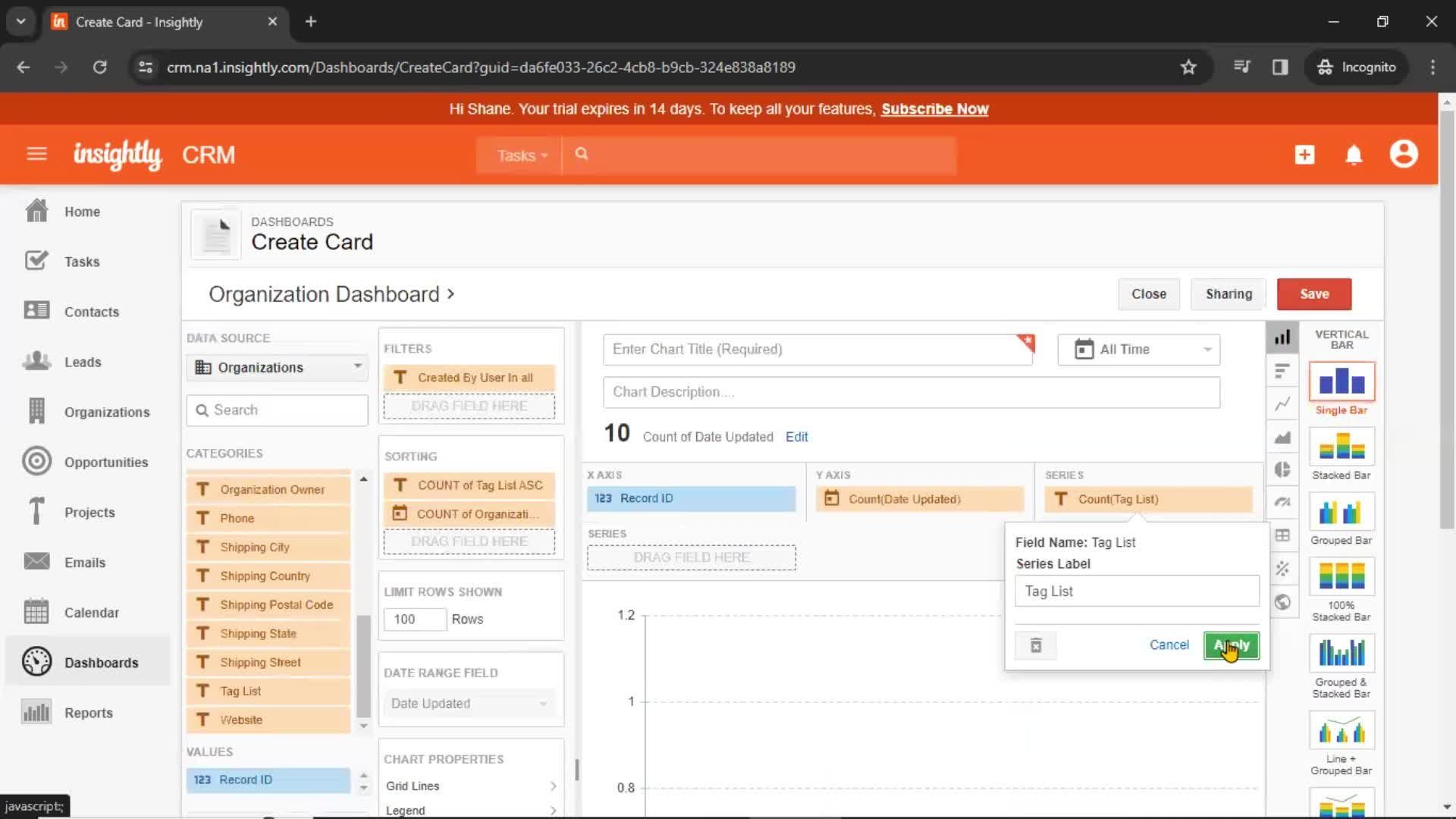Toggle the Sharing settings for this card
Image resolution: width=1456 pixels, height=819 pixels.
tap(1229, 293)
